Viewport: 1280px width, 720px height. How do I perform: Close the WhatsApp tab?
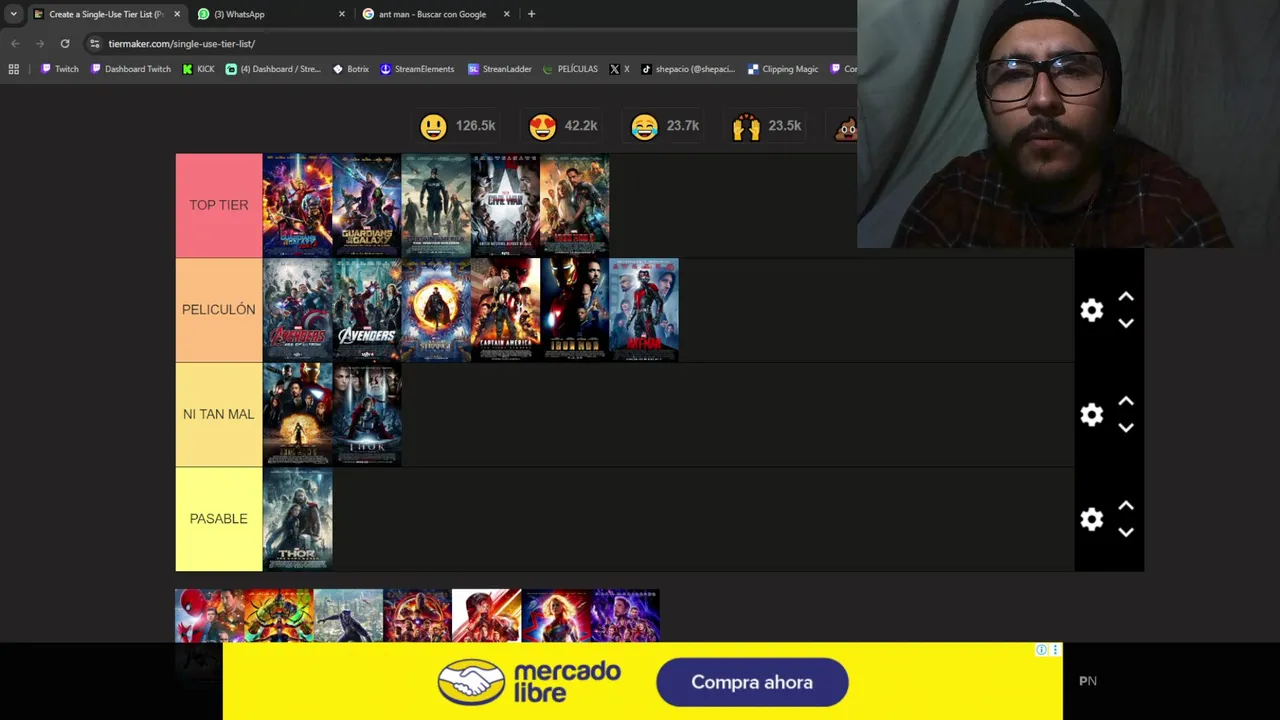pyautogui.click(x=342, y=14)
